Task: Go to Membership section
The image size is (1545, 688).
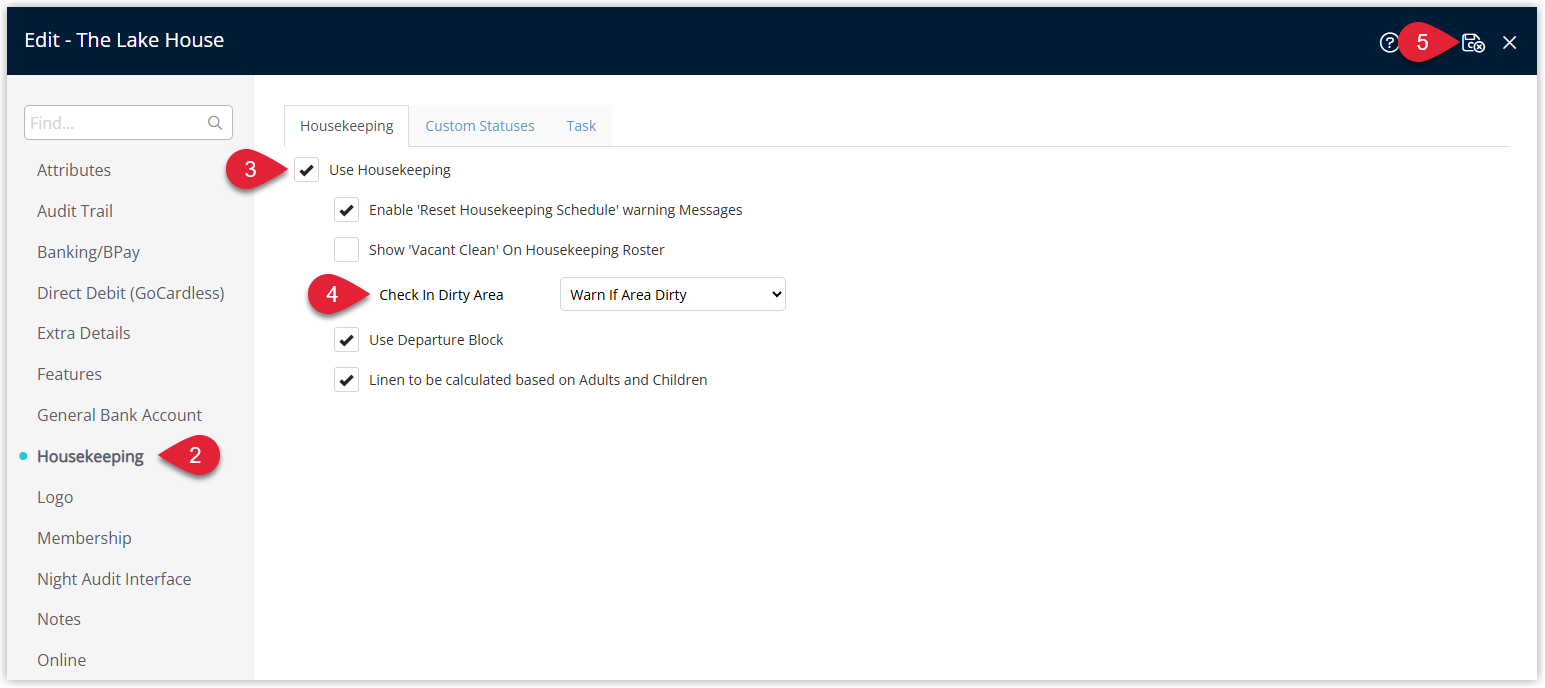Action: pyautogui.click(x=84, y=538)
